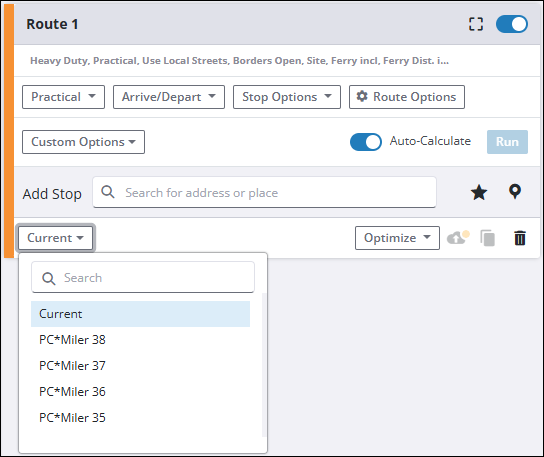Viewport: 544px width, 457px height.
Task: Click the version Search input field
Action: tap(143, 277)
